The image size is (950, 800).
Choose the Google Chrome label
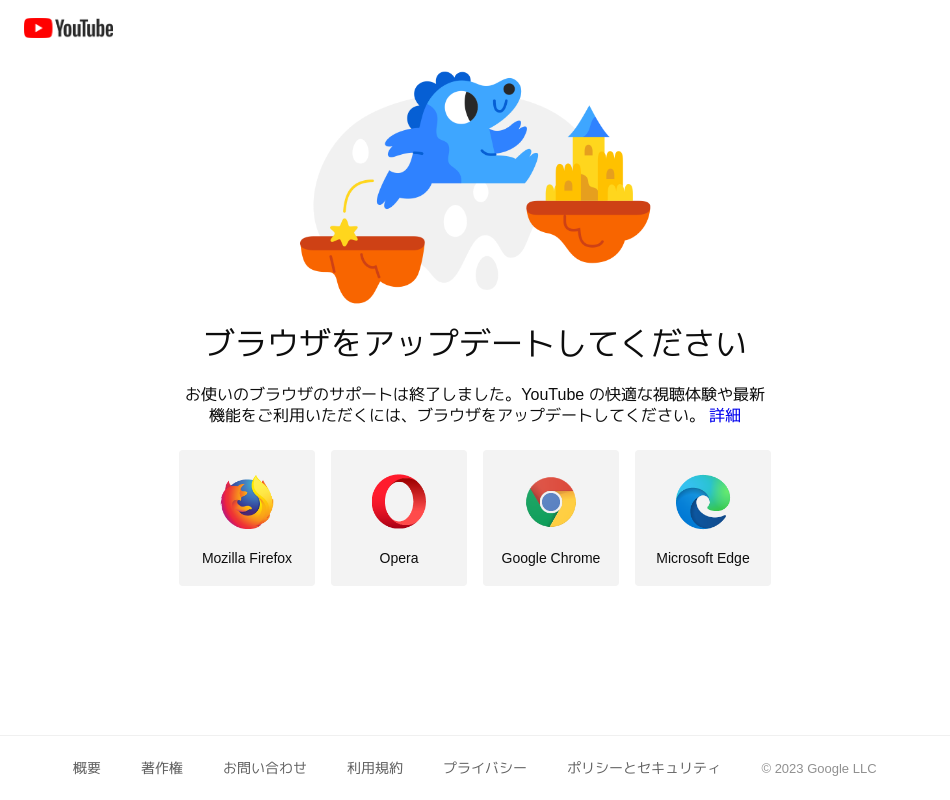click(551, 558)
